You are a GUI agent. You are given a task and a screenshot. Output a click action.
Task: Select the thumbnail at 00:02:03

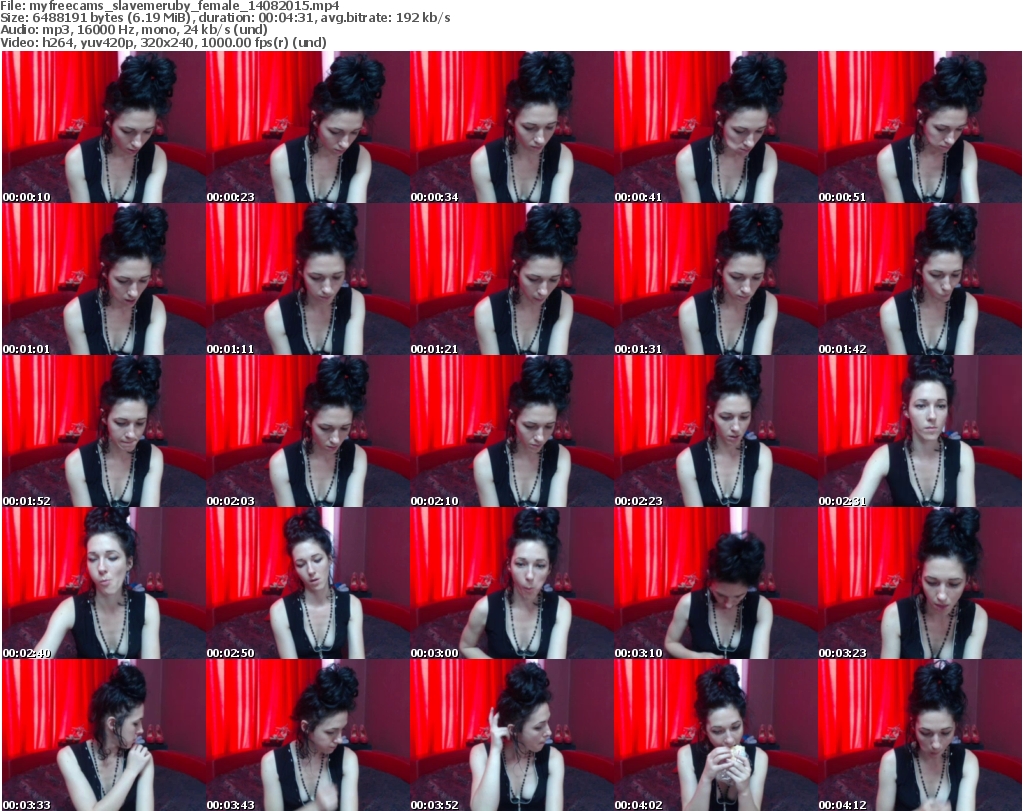click(x=308, y=431)
